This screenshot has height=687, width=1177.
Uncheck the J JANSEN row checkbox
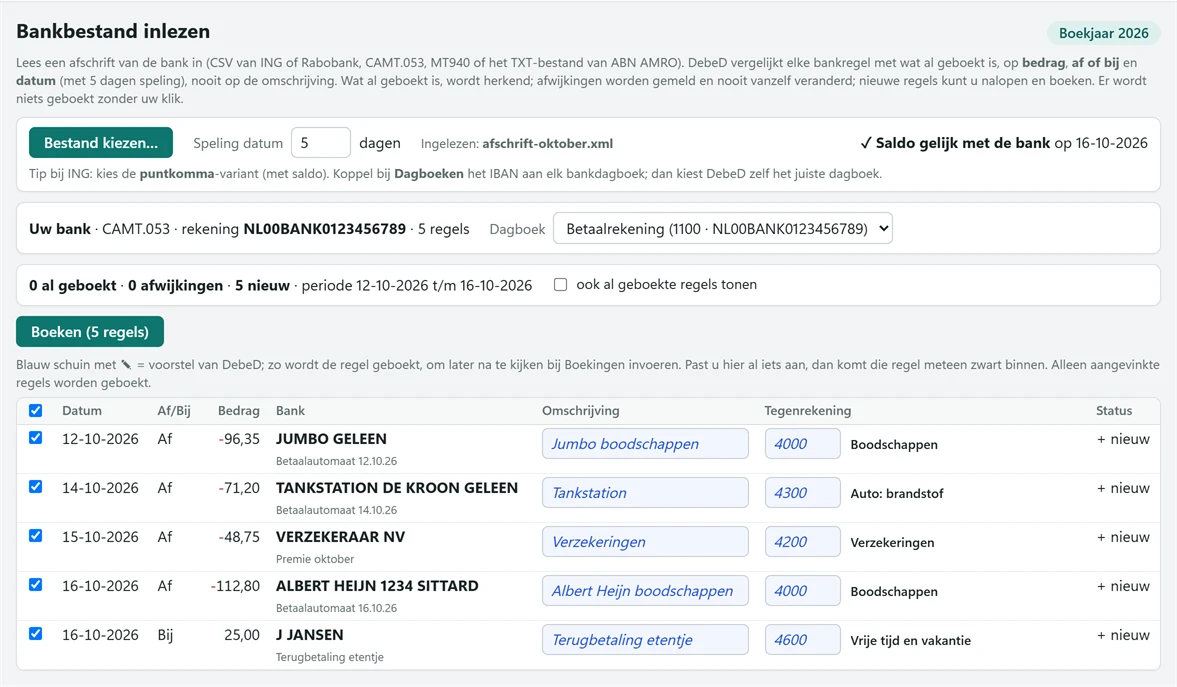pyautogui.click(x=35, y=634)
